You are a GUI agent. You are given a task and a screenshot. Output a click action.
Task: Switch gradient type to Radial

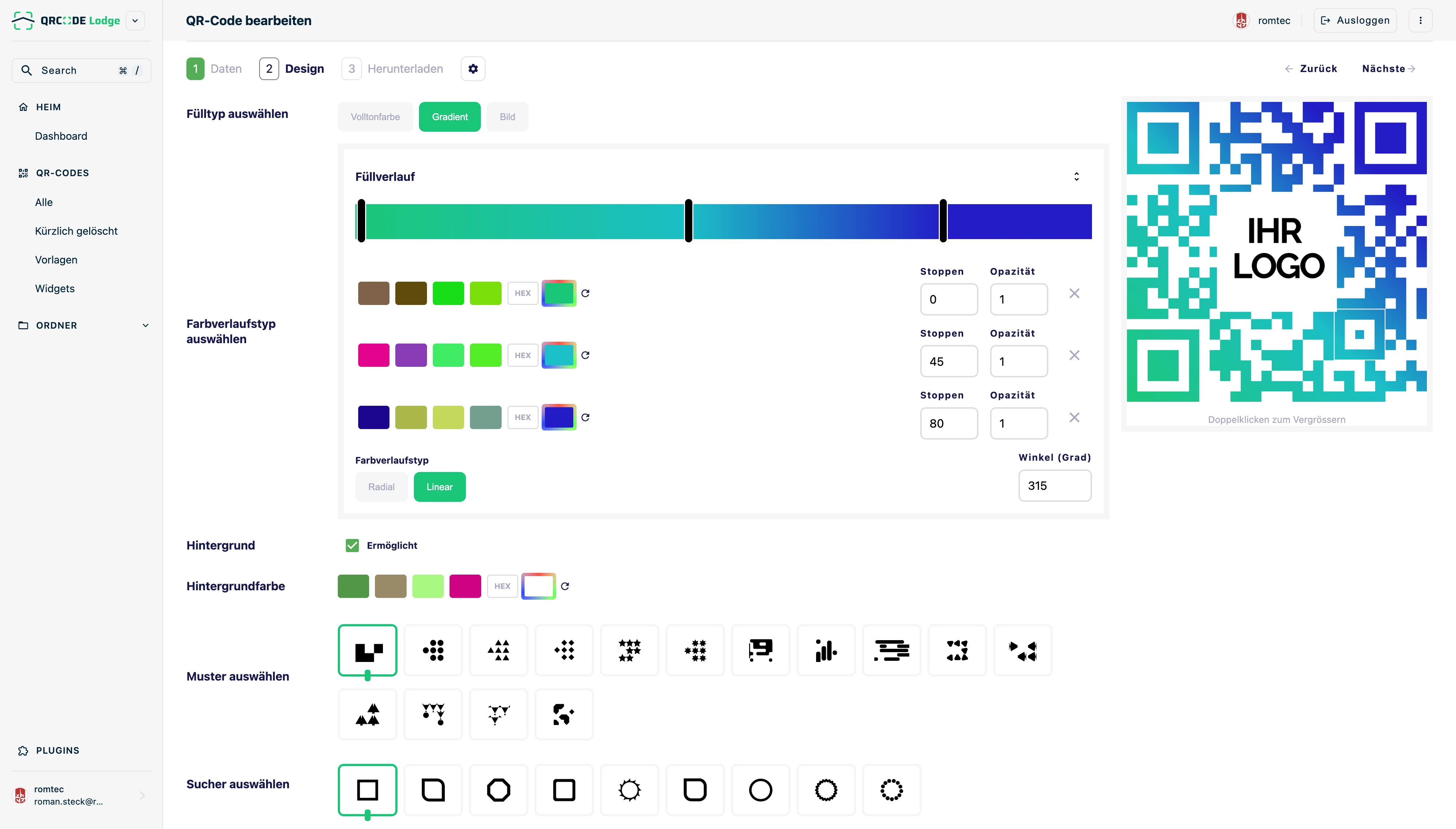[381, 487]
